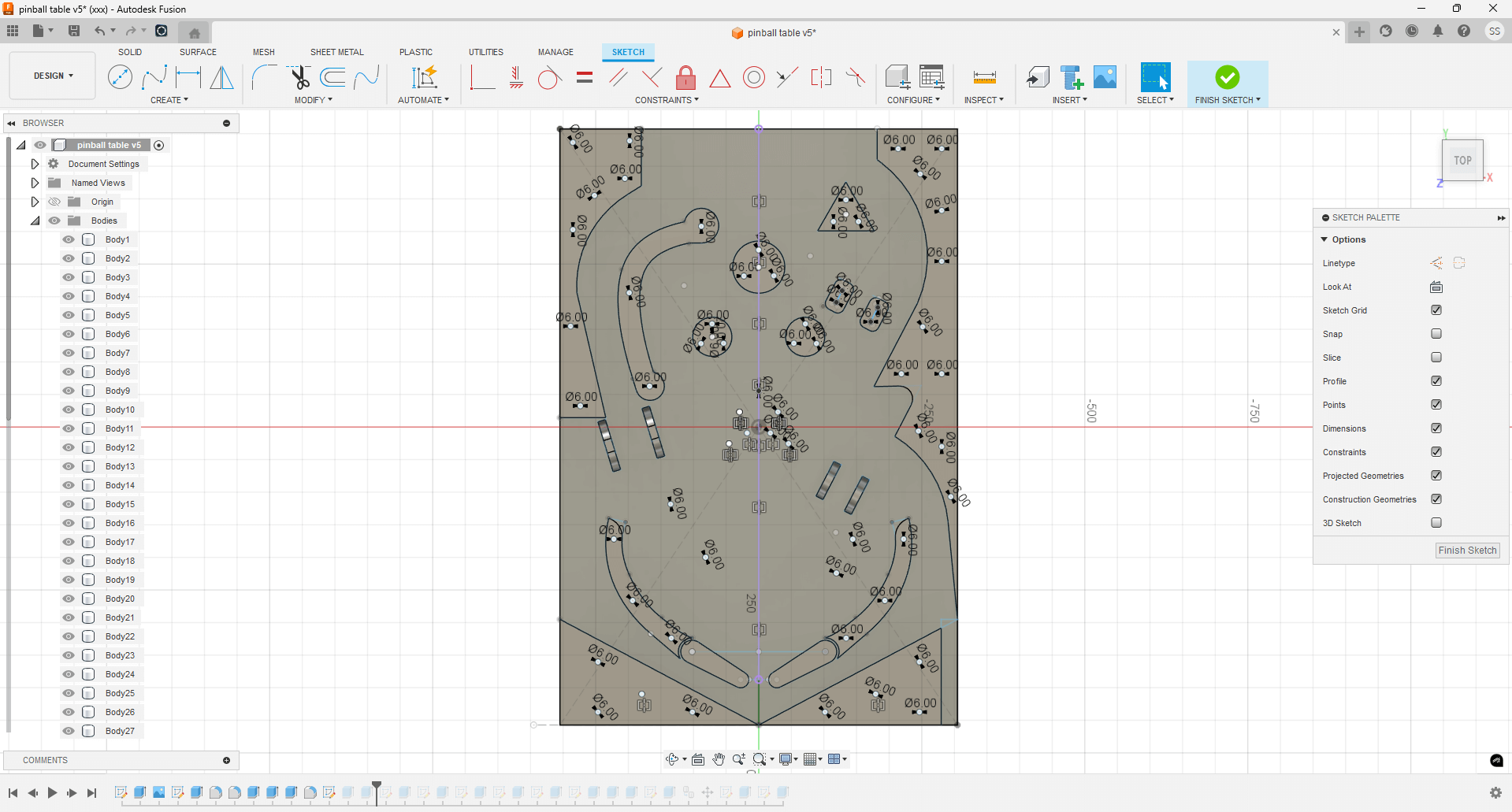Viewport: 1512px width, 812px height.
Task: Select the Fillet modify tool
Action: point(264,77)
